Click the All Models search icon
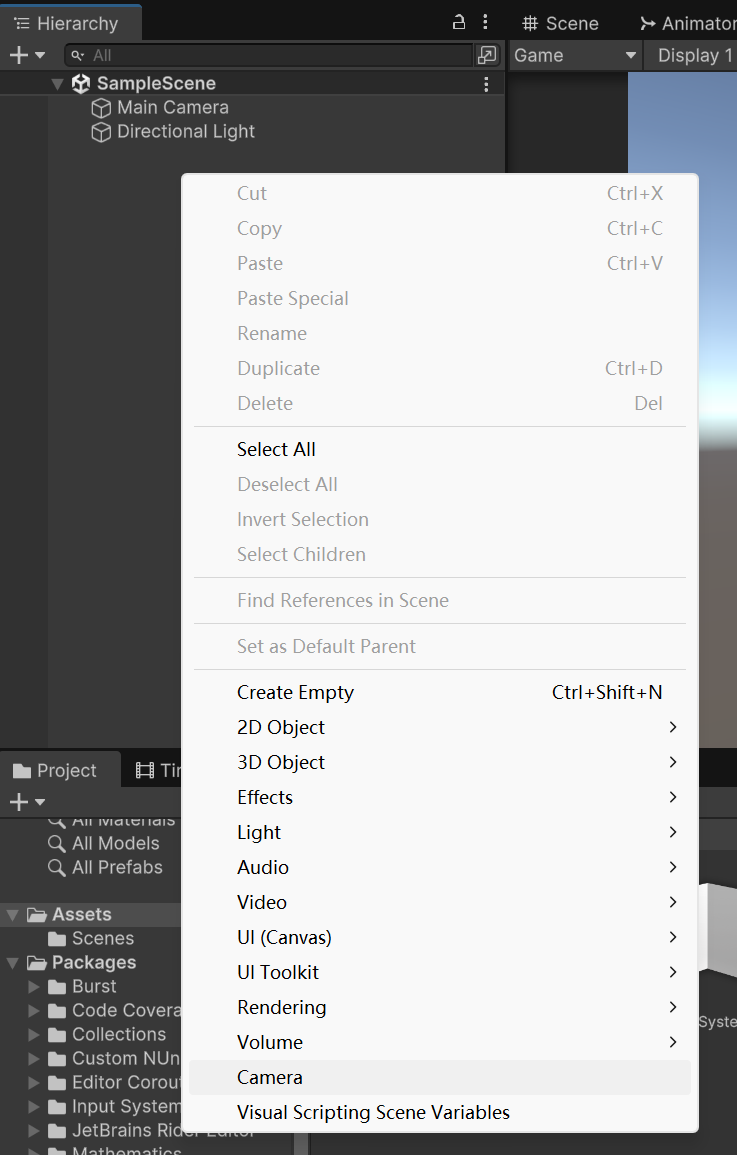The width and height of the screenshot is (737, 1155). tap(57, 843)
